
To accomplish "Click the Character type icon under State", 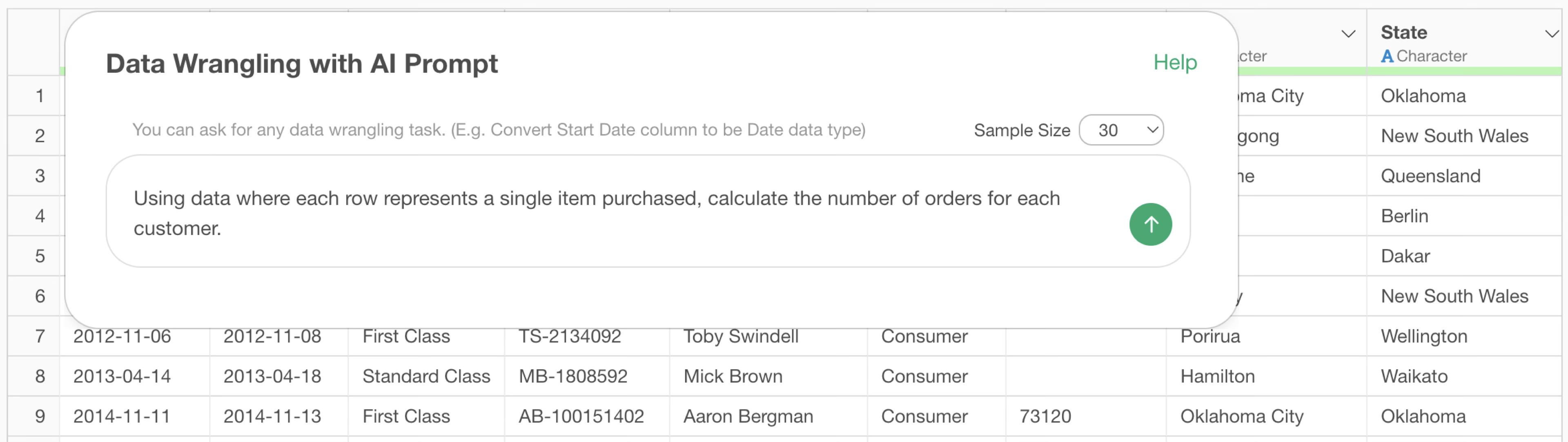I will [1387, 57].
